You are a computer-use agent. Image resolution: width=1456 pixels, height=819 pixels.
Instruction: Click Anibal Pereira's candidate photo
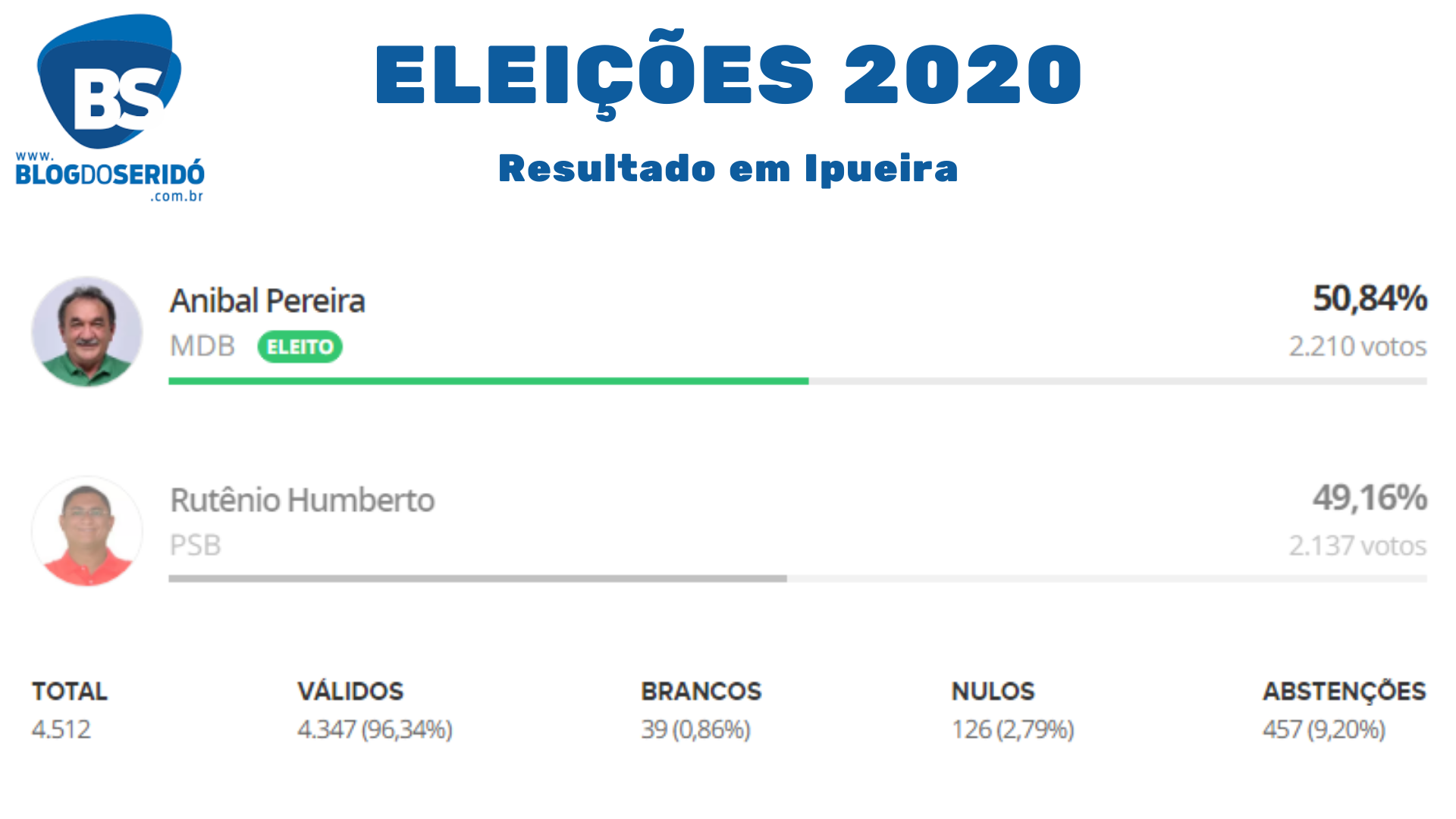[87, 332]
